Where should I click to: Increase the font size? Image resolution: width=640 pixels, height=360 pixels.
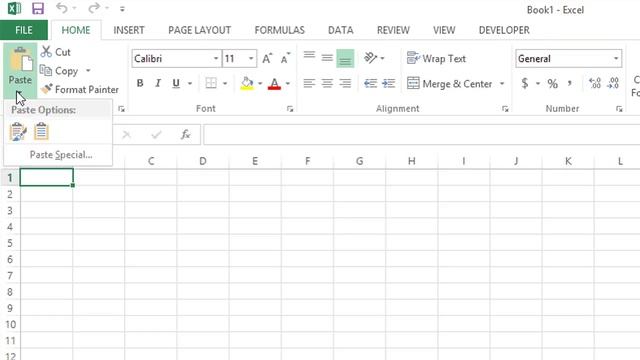267,58
